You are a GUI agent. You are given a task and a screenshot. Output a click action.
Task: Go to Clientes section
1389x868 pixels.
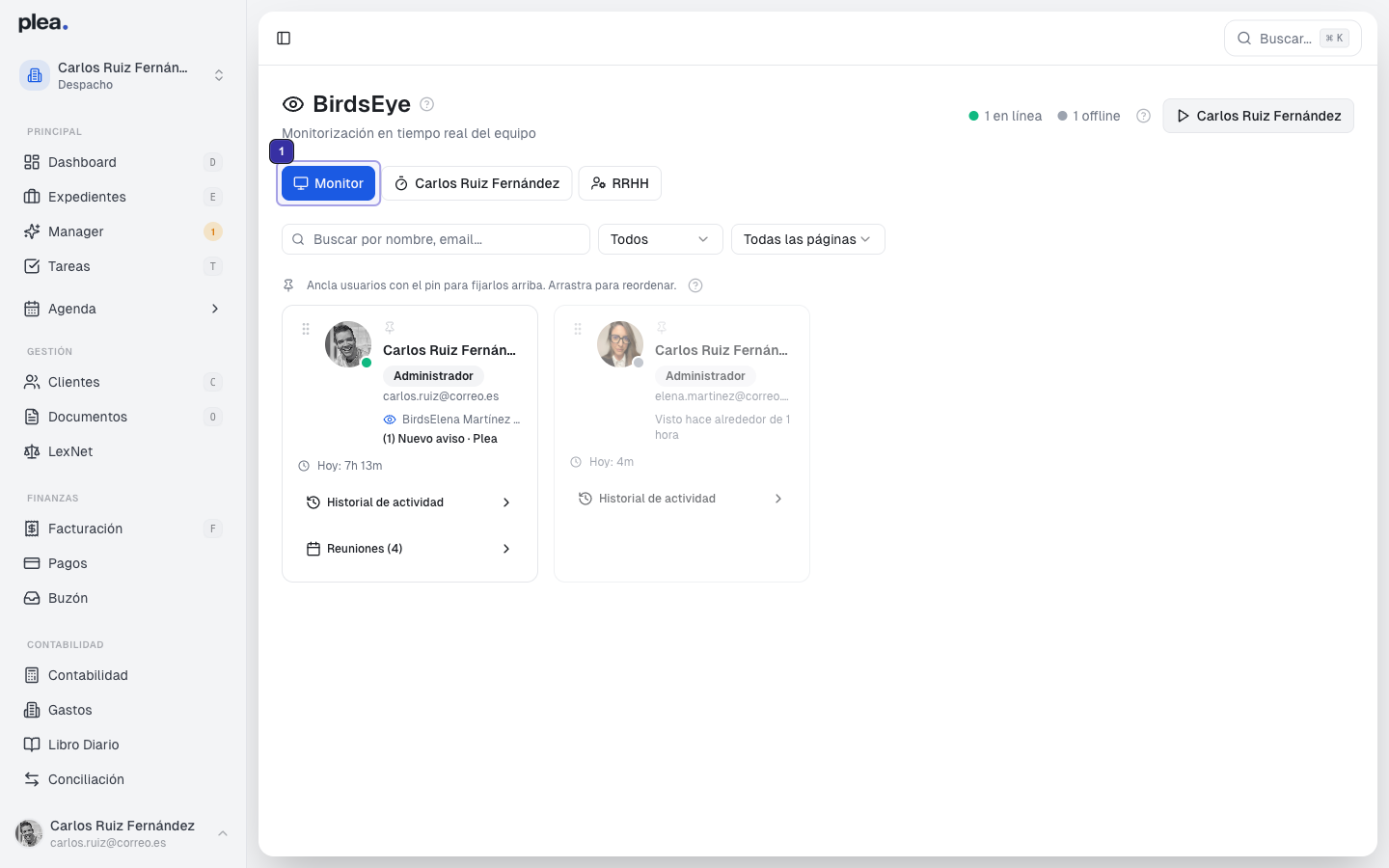click(x=123, y=382)
